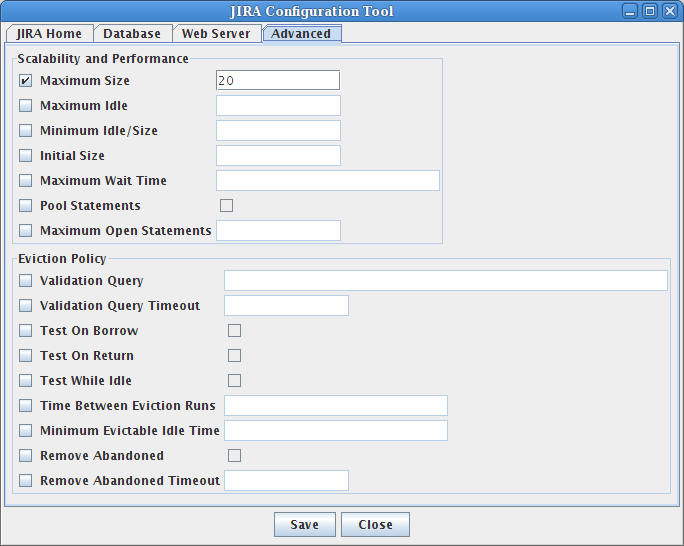Click the Initial Size label text
This screenshot has width=684, height=546.
coord(72,156)
